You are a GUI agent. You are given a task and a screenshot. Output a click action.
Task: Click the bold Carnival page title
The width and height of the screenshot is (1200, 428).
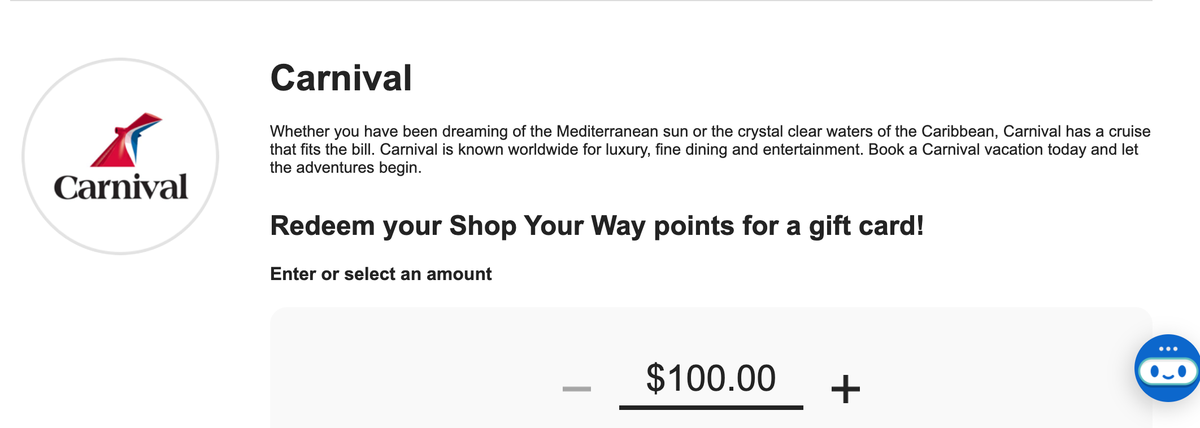(x=340, y=78)
